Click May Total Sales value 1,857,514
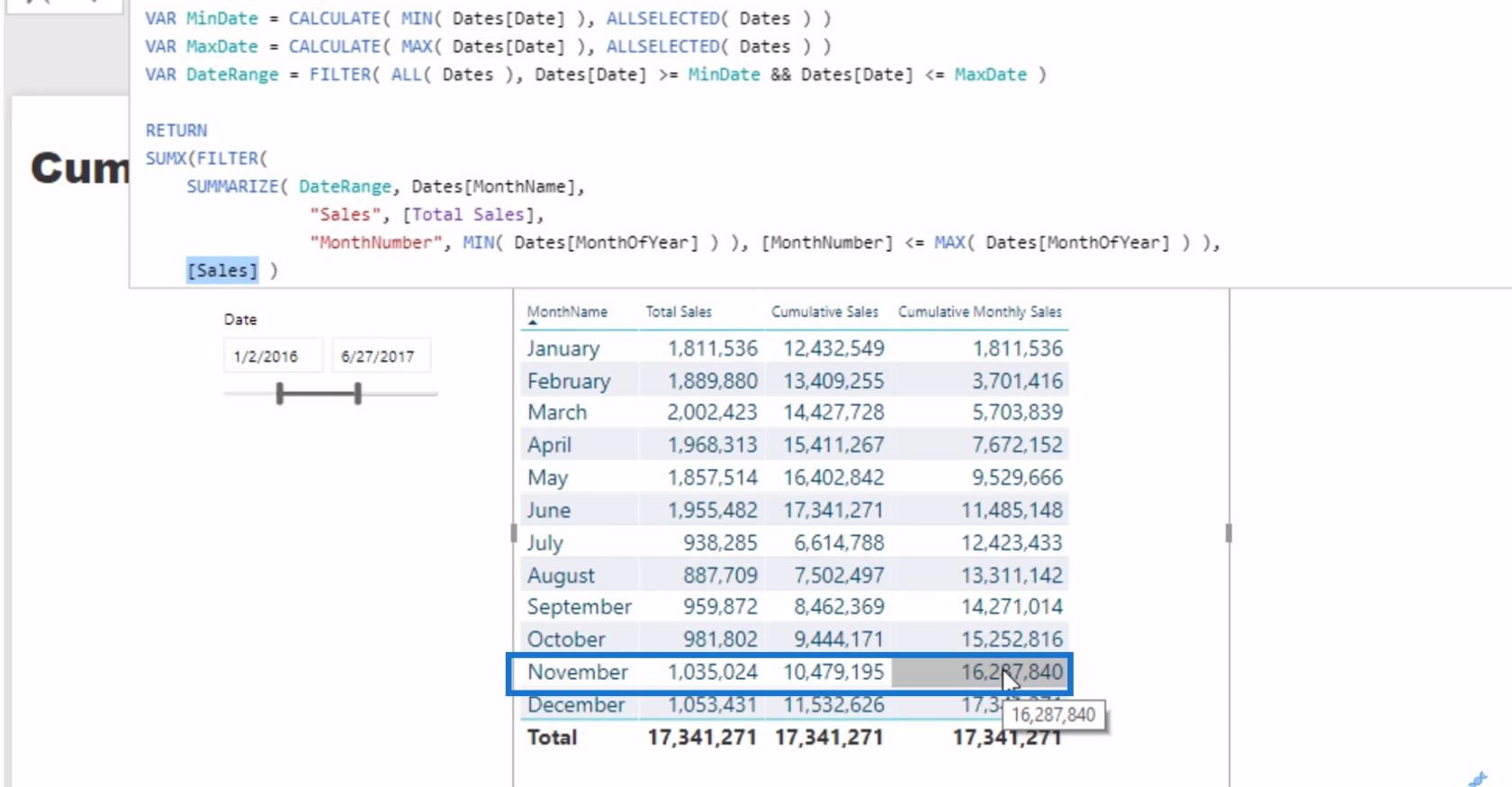 [x=713, y=477]
